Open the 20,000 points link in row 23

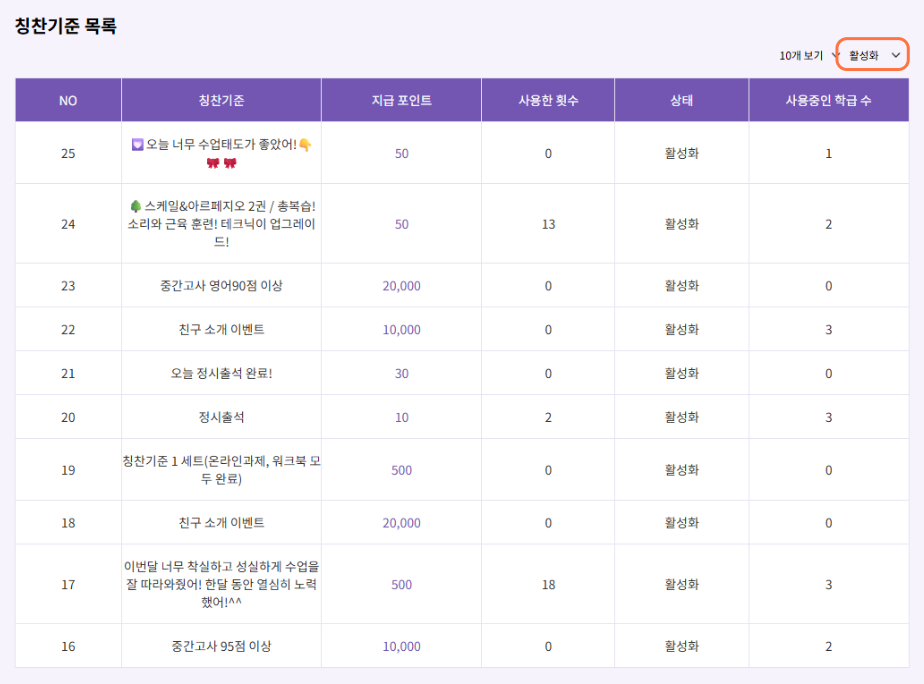pos(401,286)
